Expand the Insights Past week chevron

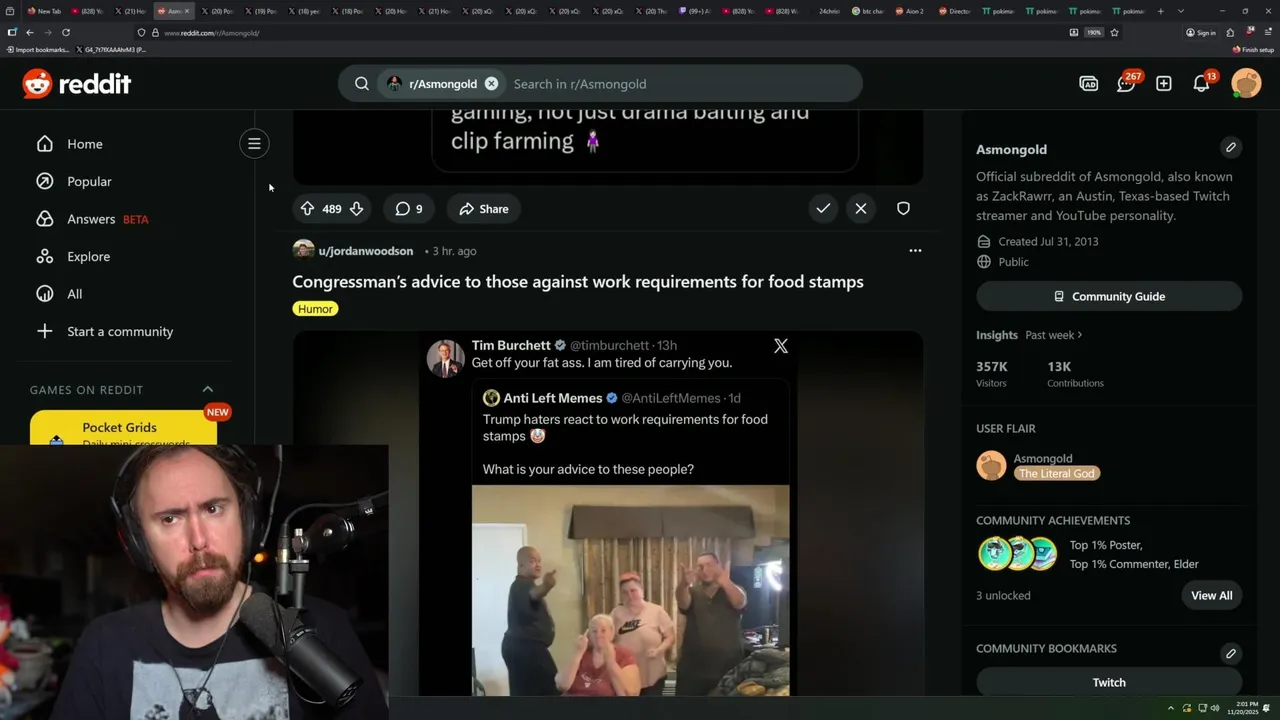click(1080, 335)
